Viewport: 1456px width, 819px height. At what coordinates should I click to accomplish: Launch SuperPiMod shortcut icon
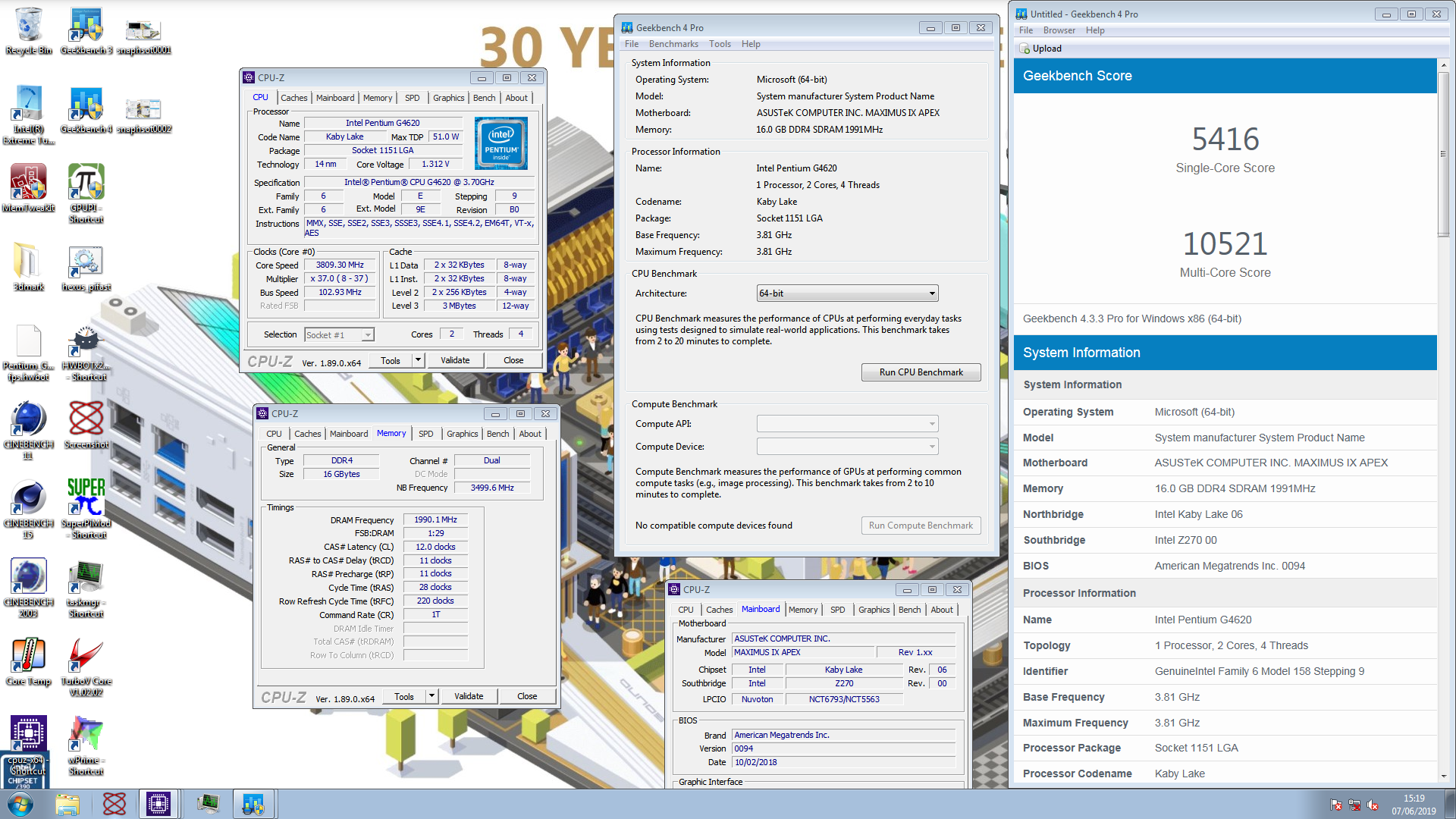[x=86, y=508]
